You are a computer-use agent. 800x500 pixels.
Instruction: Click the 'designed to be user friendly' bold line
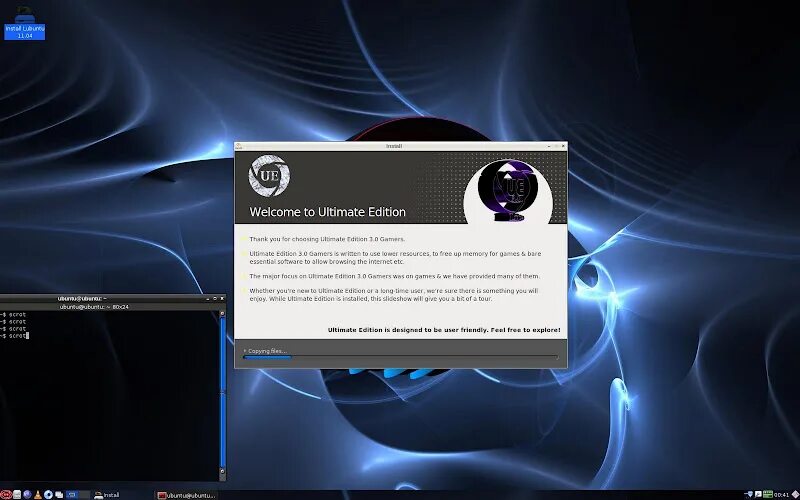click(444, 330)
